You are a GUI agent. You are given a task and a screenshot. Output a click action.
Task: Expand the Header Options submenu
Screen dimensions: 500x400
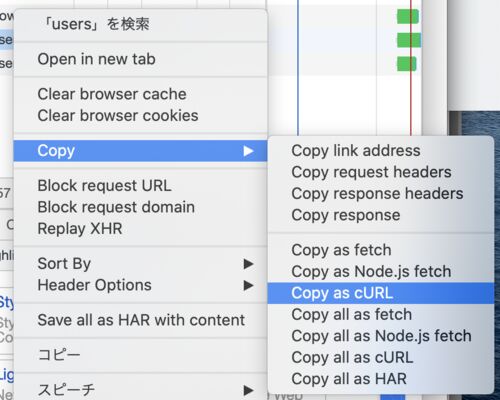140,285
